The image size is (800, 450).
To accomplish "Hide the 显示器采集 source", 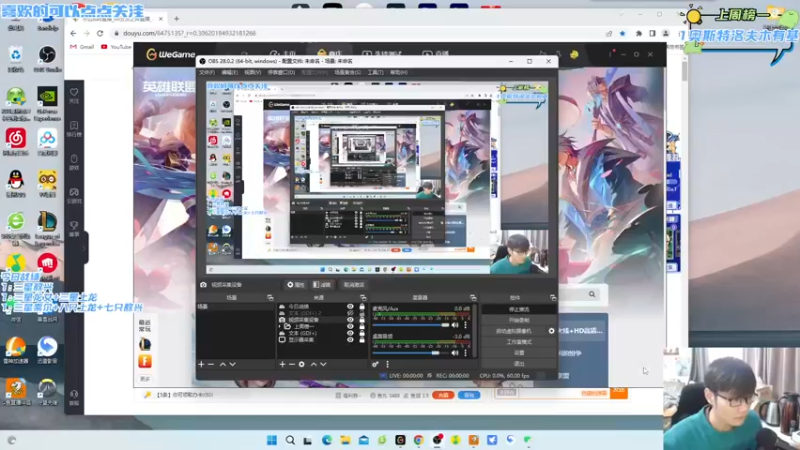I will click(x=350, y=340).
